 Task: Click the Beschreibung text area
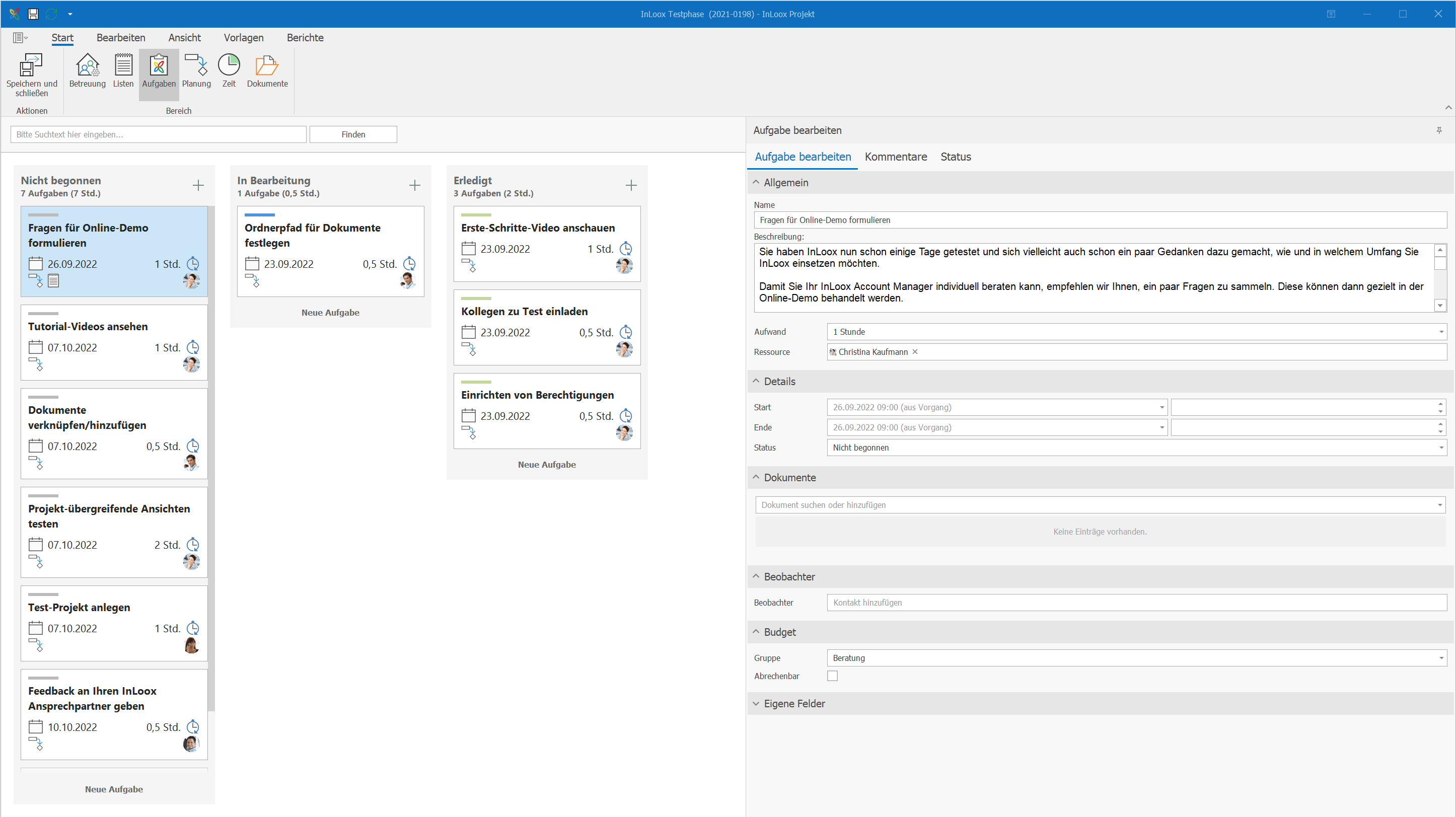click(1094, 277)
